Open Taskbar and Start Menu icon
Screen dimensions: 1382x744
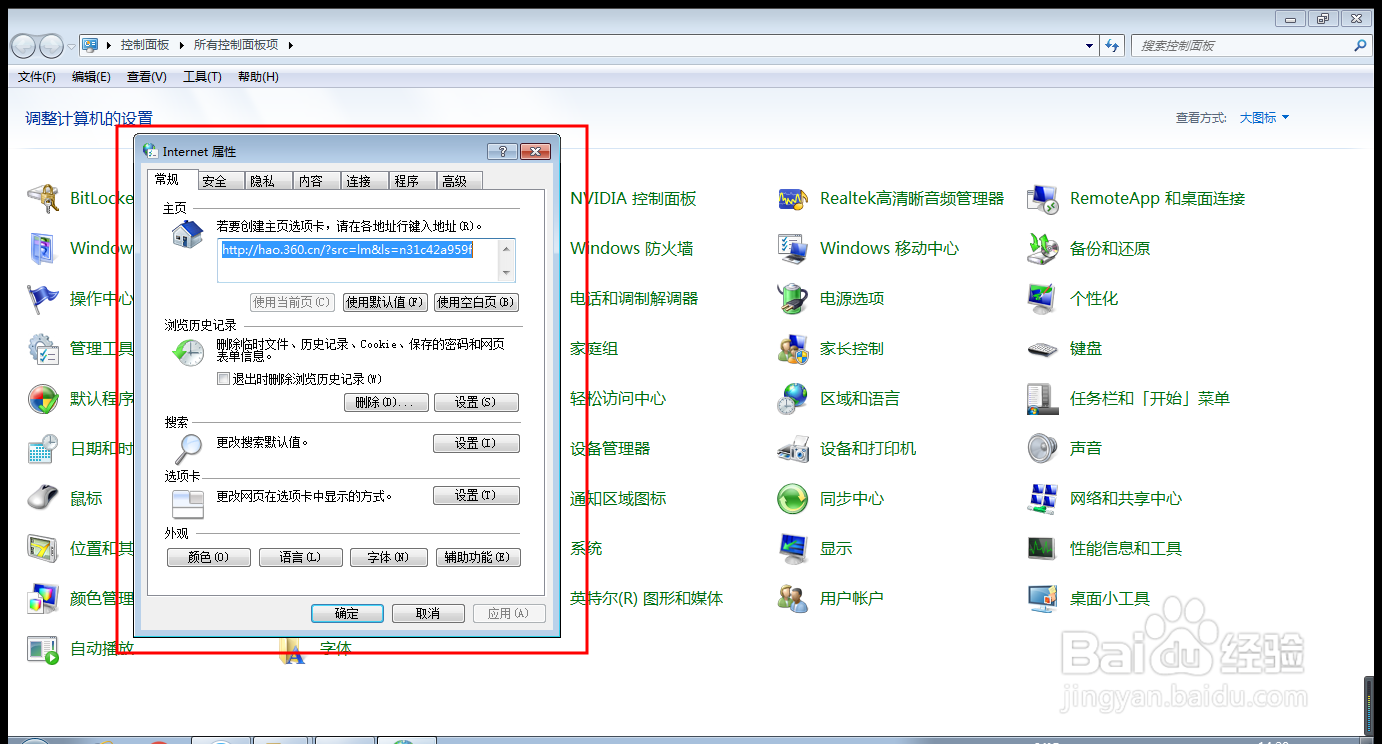point(1043,398)
